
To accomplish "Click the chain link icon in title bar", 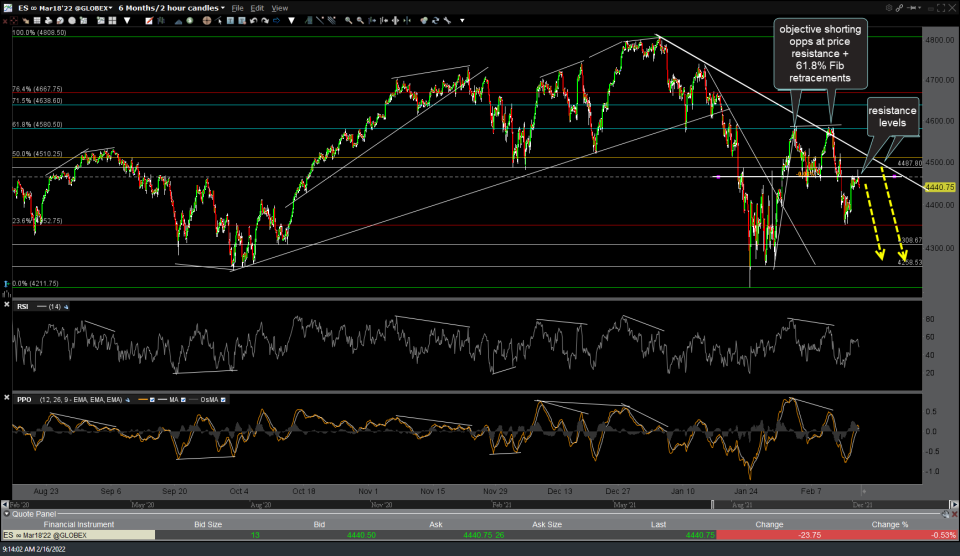I will (899, 7).
